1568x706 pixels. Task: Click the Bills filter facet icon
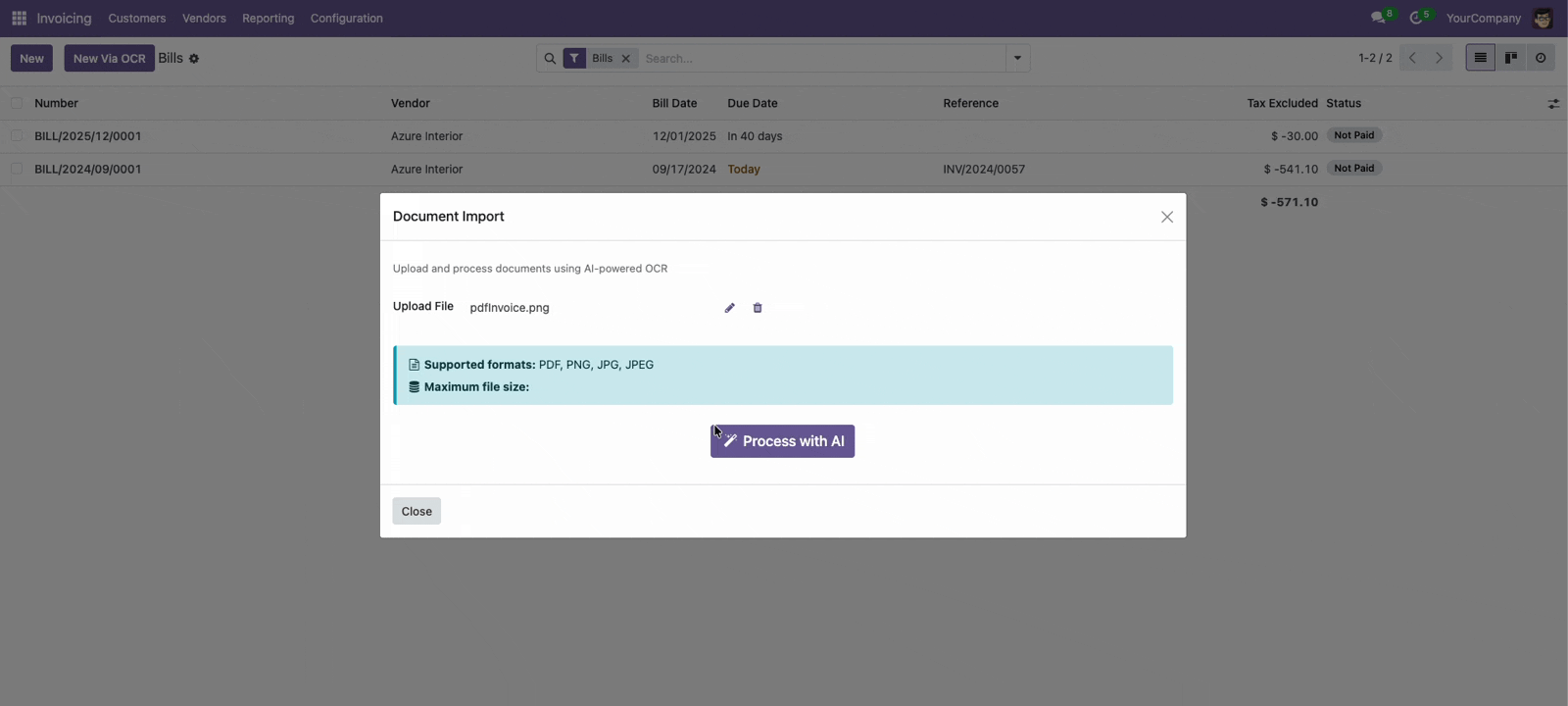point(574,59)
